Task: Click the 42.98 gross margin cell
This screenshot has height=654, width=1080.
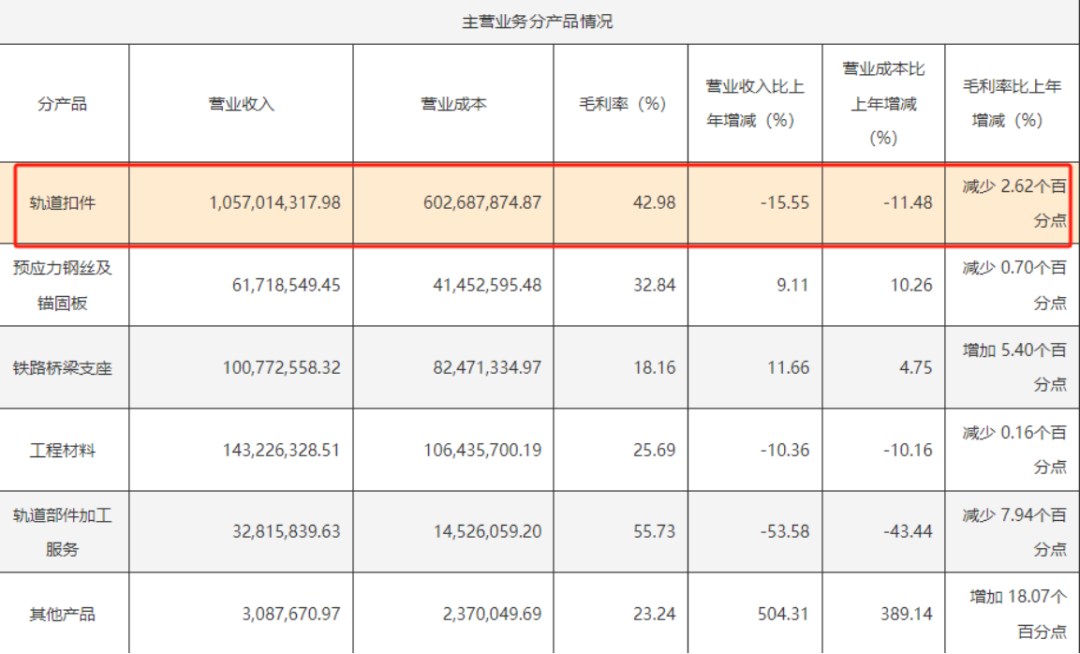Action: click(x=654, y=202)
